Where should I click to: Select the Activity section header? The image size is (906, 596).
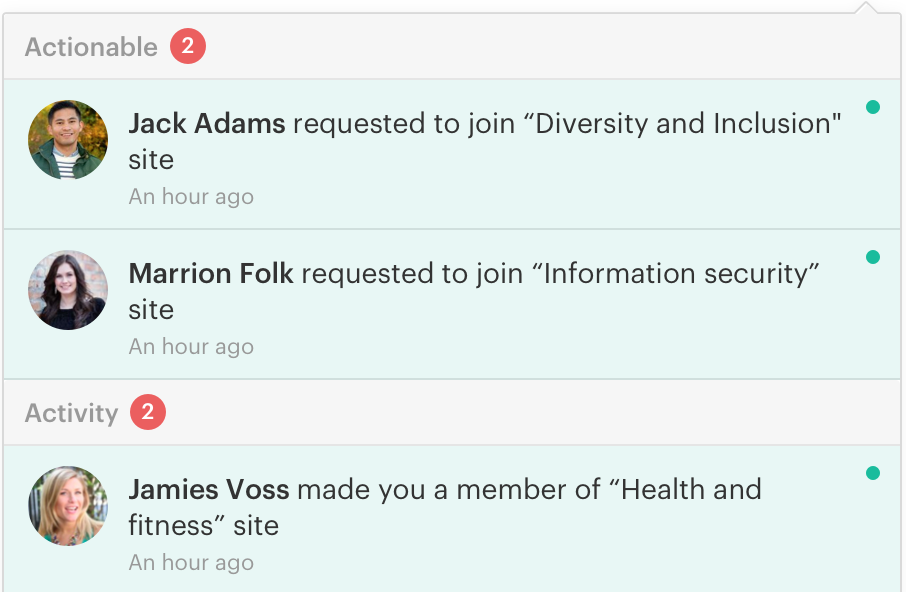pos(71,413)
